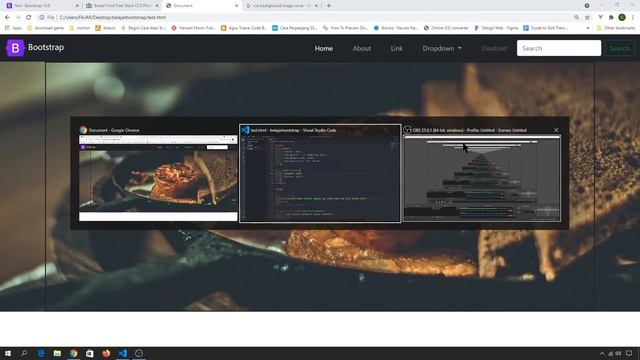The height and width of the screenshot is (360, 640).
Task: Open Visual Studio Code from taskbar
Action: tap(122, 353)
